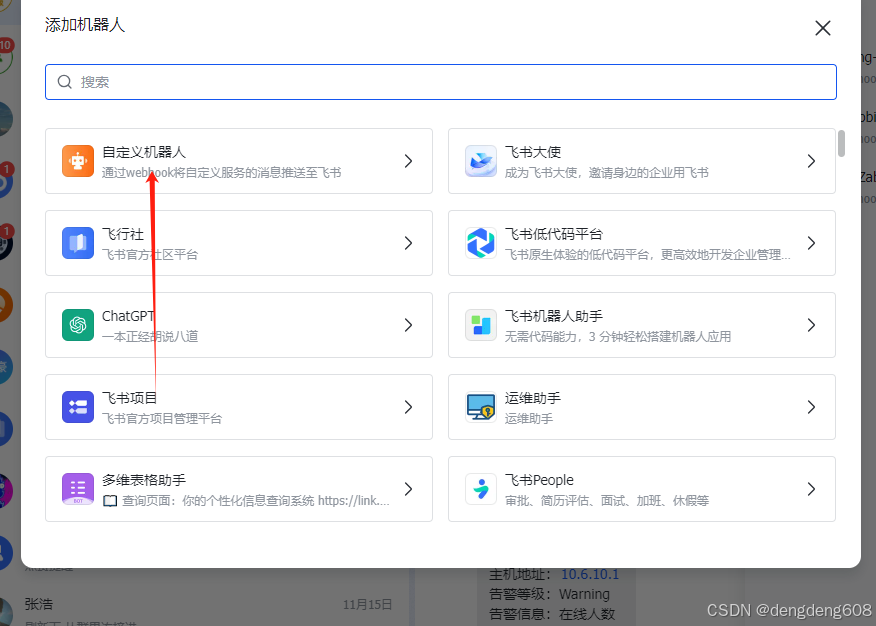
Task: Click description 无需代码能力，3 分钟轻松搭建机器人应用
Action: click(x=618, y=337)
